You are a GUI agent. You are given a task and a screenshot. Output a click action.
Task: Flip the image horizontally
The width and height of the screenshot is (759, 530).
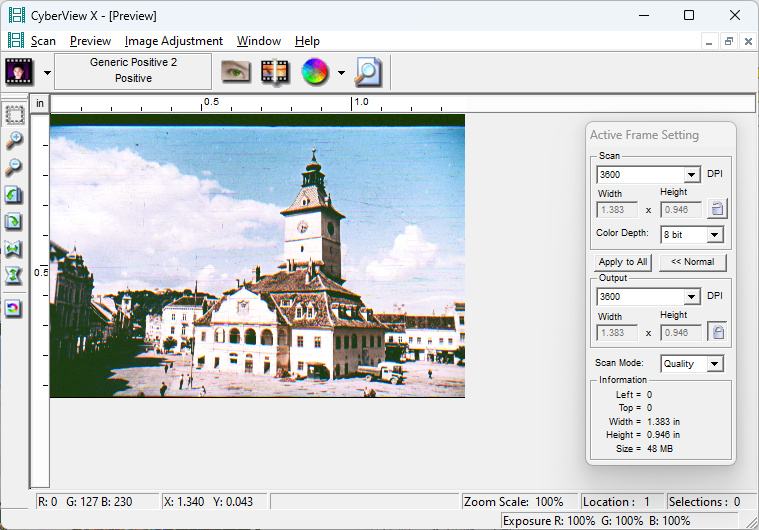(x=14, y=249)
